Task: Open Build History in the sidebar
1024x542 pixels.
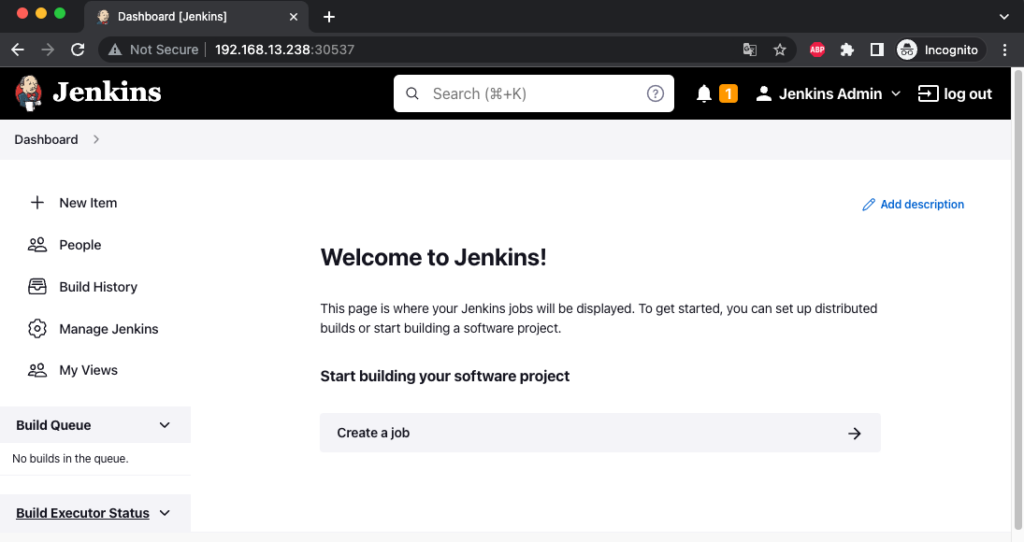Action: 98,287
